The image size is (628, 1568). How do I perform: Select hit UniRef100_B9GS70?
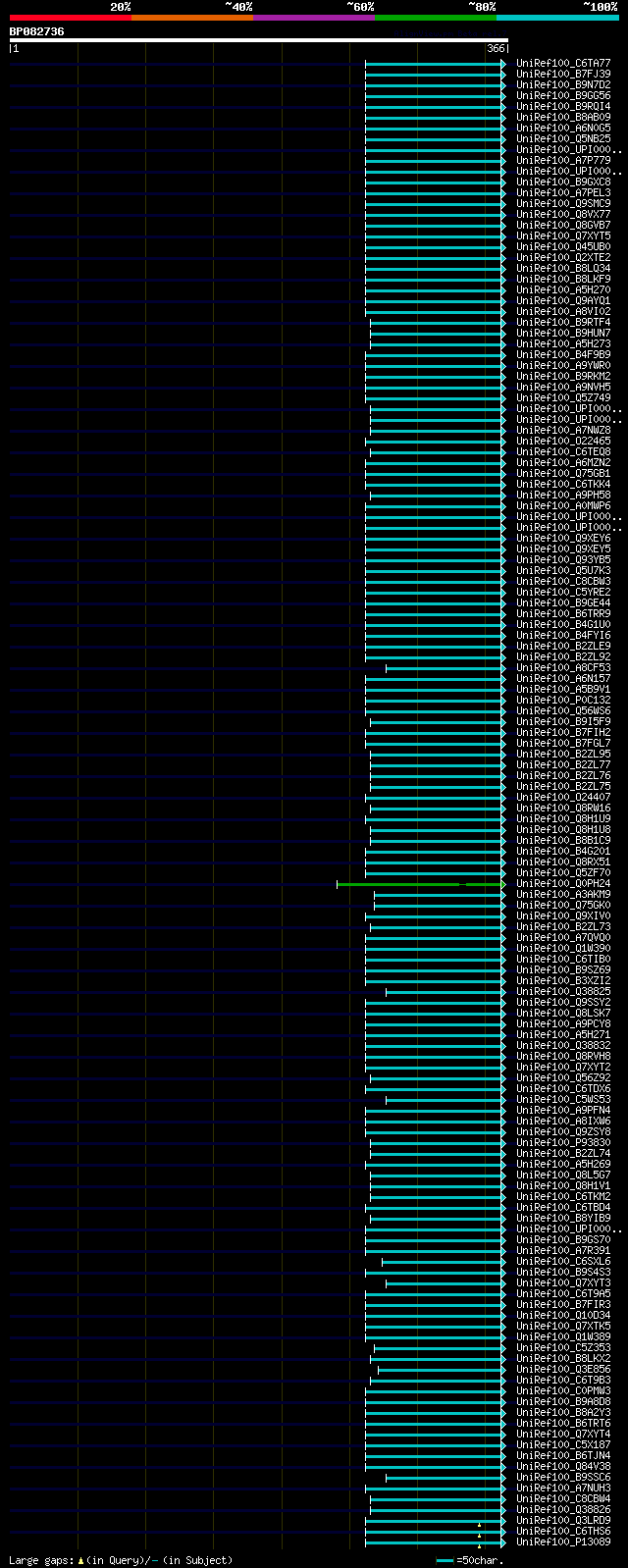coord(563,1240)
